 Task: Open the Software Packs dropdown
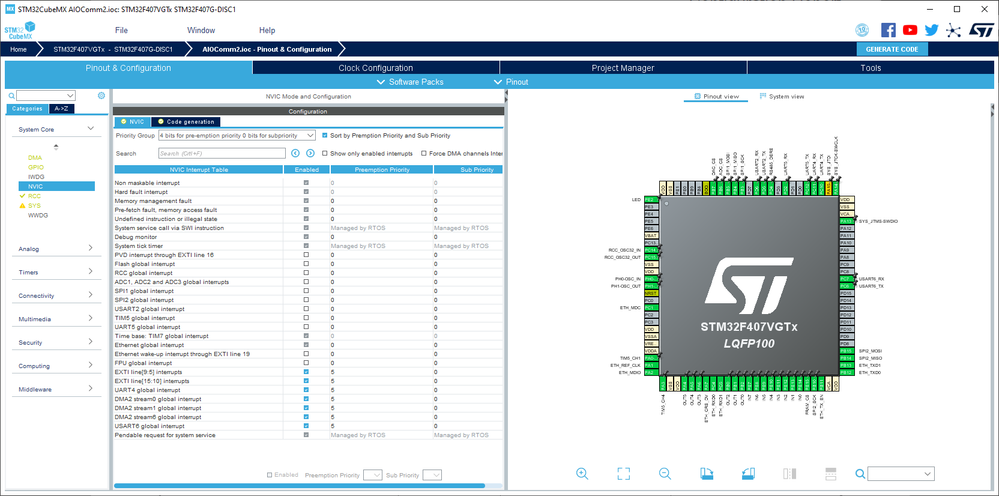(410, 82)
